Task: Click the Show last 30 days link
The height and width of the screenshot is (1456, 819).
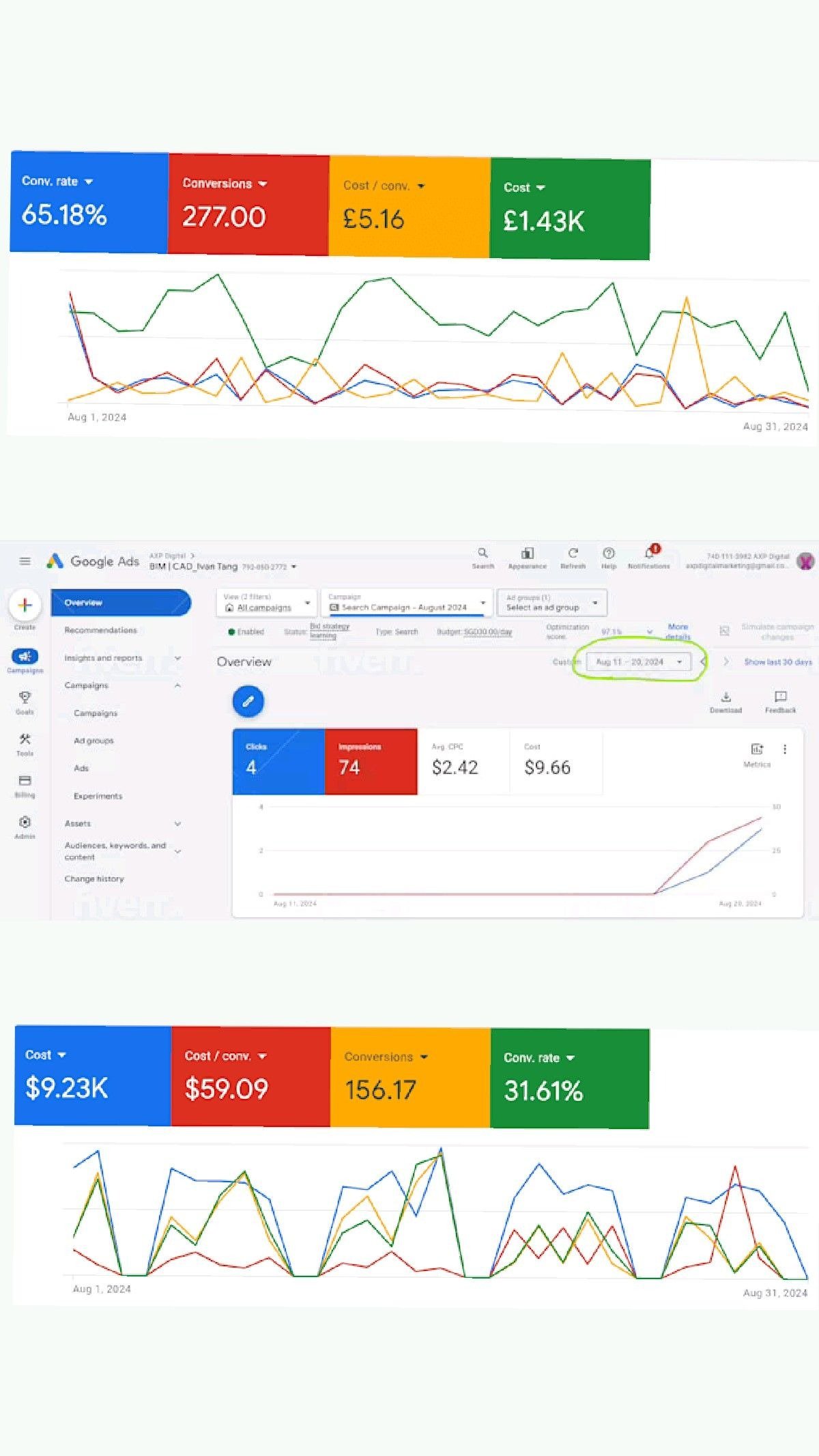Action: [x=777, y=662]
